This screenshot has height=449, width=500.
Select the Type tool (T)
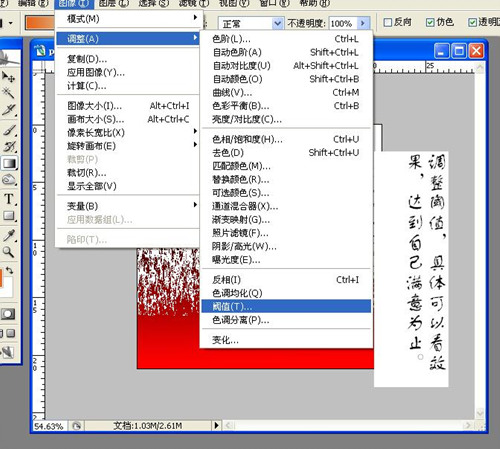(9, 199)
